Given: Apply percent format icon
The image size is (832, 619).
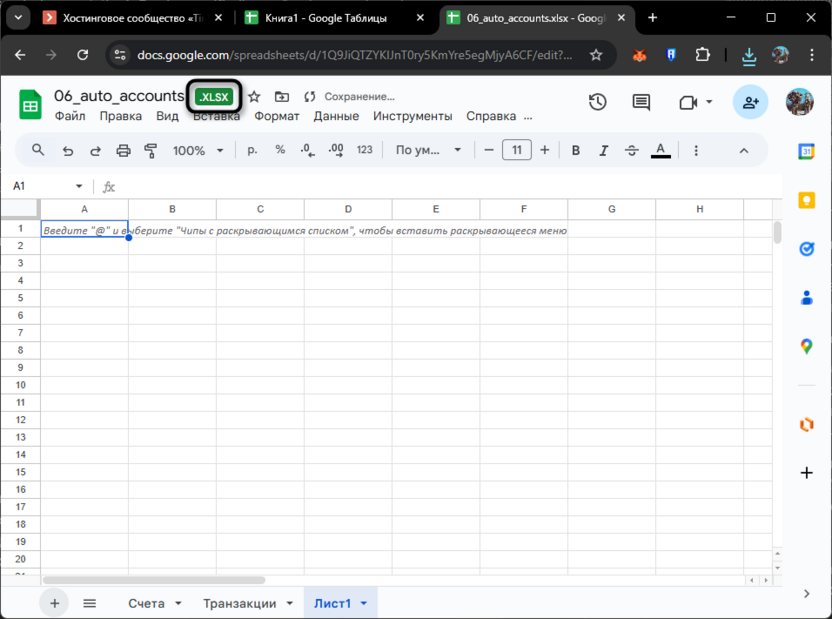Looking at the screenshot, I should click(280, 149).
